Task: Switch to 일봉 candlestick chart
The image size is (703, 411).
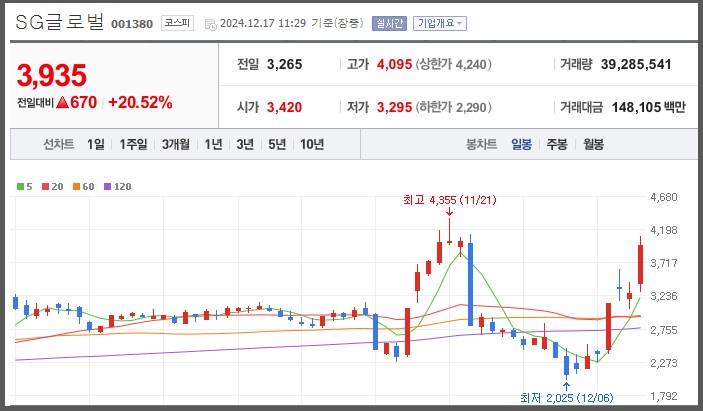Action: (521, 144)
